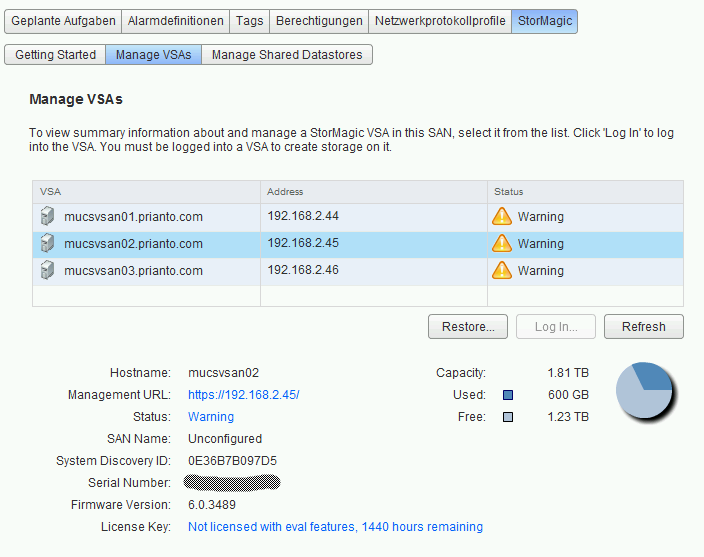The height and width of the screenshot is (557, 704).
Task: Select row mucsvsan03.prianto.com
Action: [x=358, y=272]
